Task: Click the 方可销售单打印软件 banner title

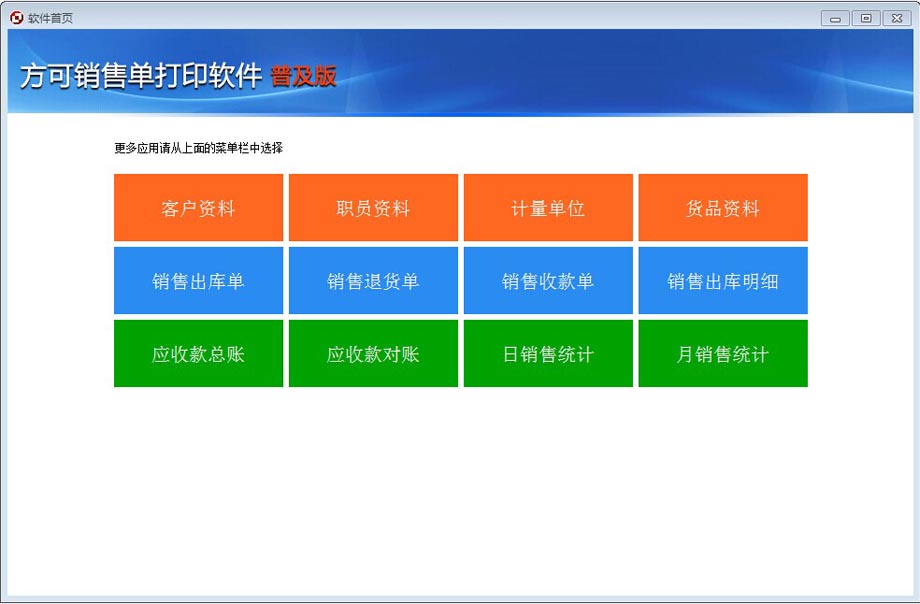Action: pyautogui.click(x=141, y=76)
